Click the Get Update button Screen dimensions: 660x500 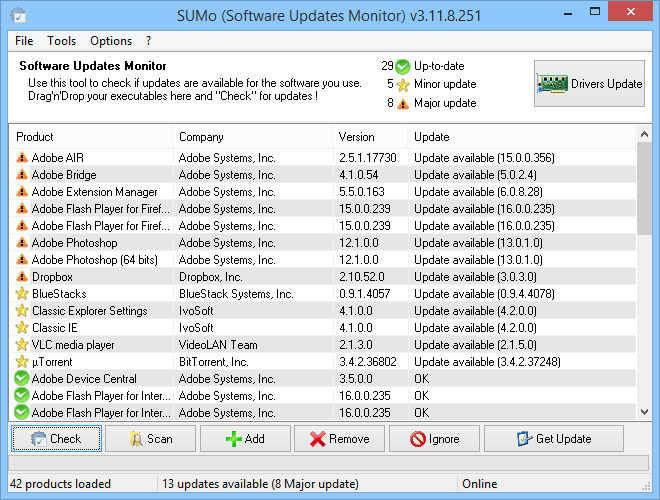pos(554,439)
